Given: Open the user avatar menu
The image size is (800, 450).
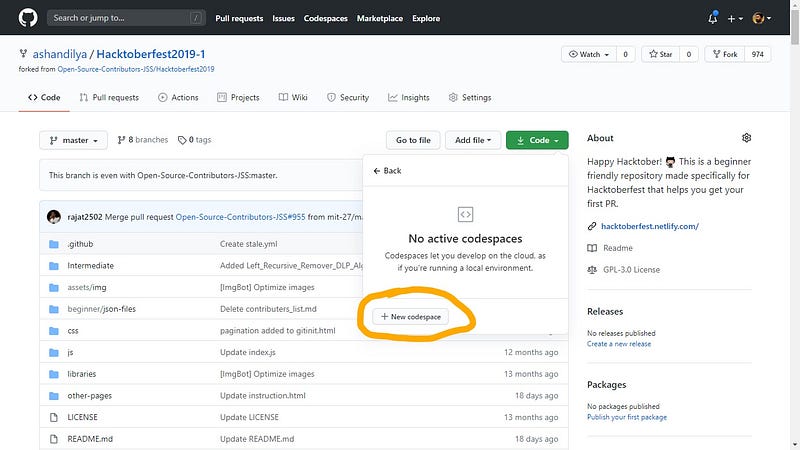Looking at the screenshot, I should [761, 18].
